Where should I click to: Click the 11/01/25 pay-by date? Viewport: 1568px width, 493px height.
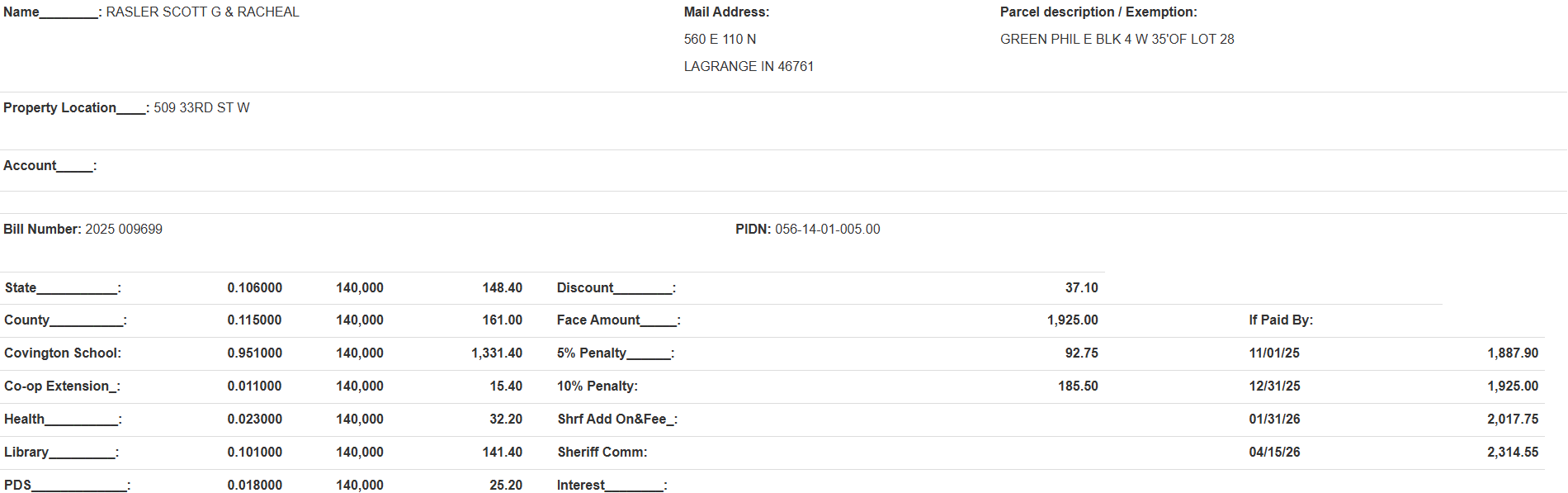(1274, 353)
